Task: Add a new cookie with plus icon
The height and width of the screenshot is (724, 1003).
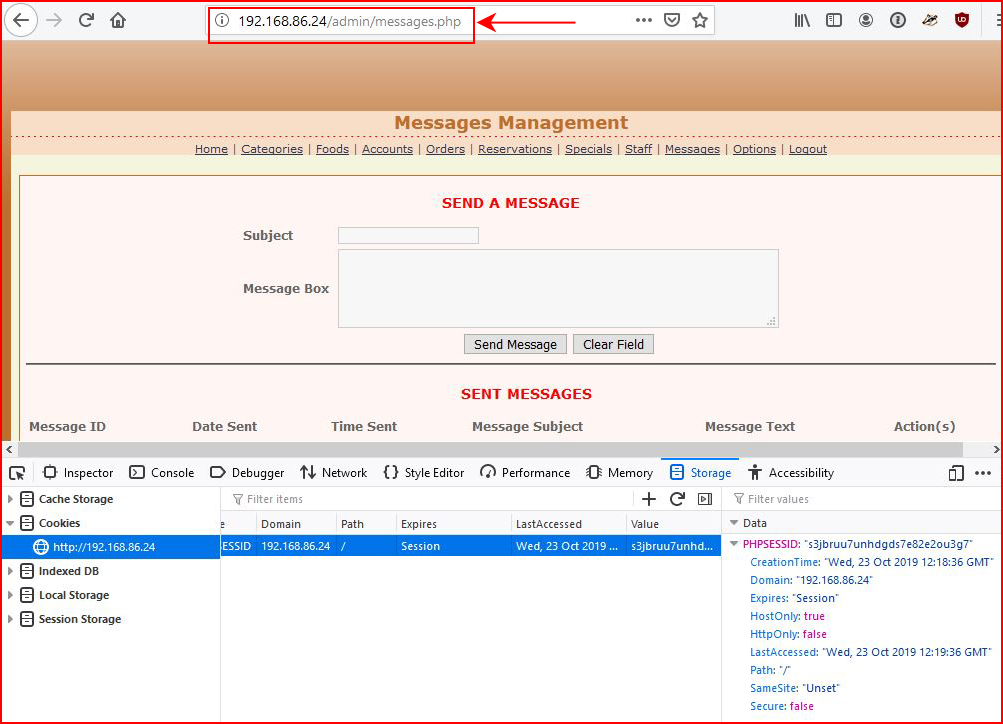Action: coord(649,499)
